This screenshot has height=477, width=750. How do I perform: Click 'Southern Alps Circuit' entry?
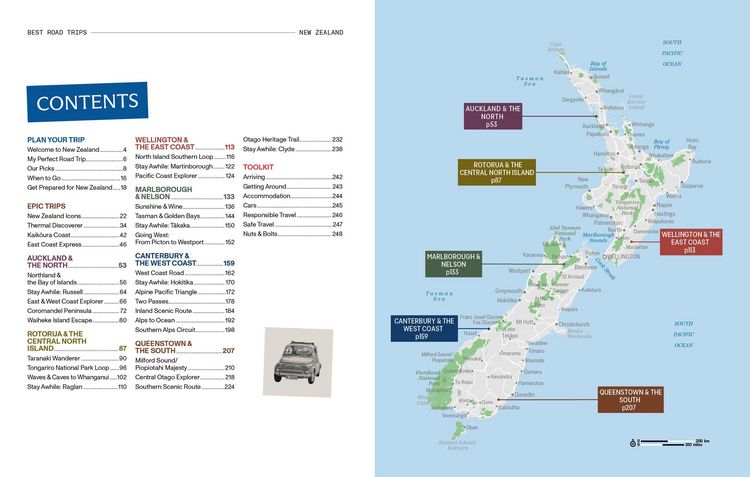click(x=185, y=330)
